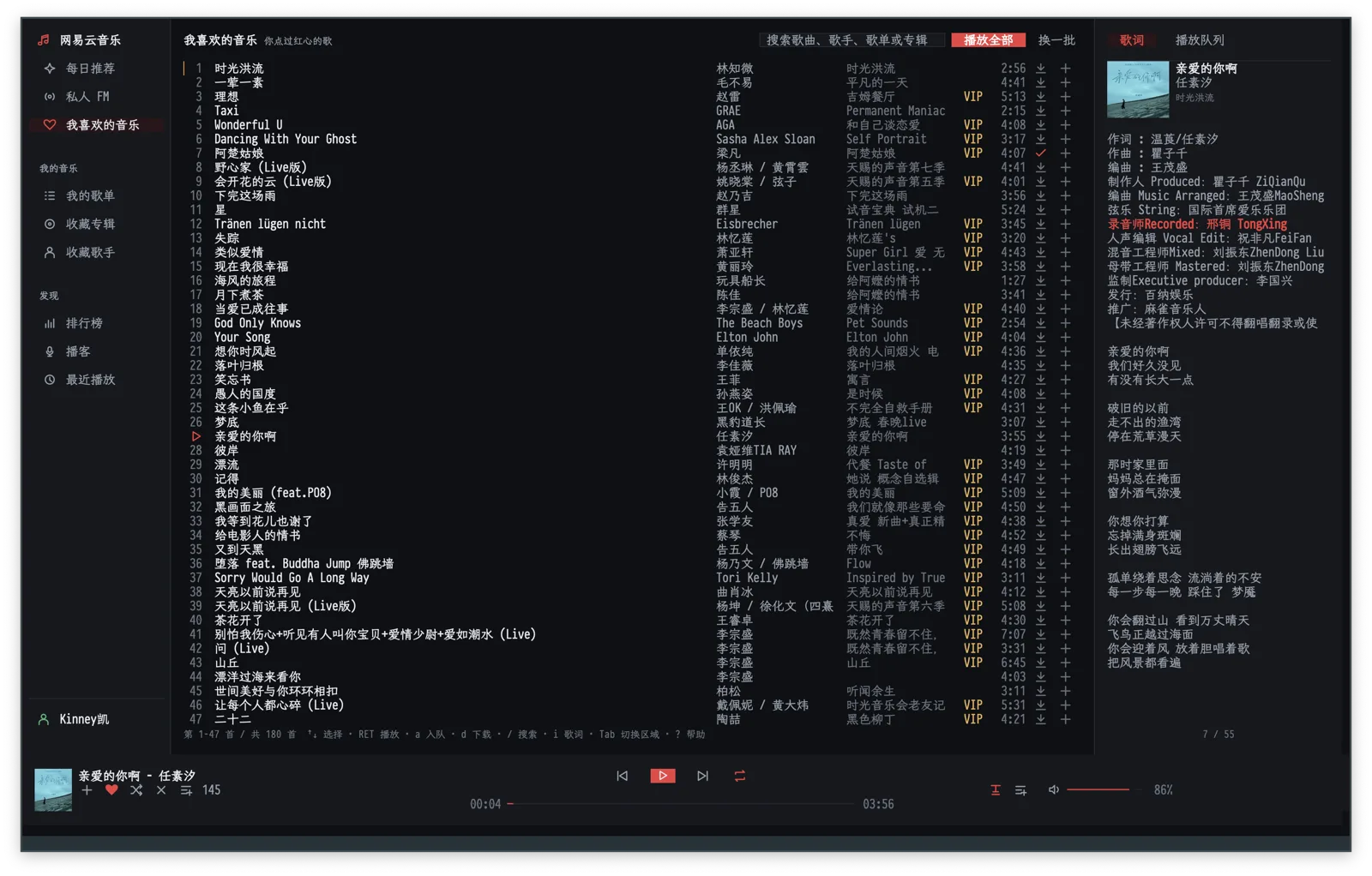This screenshot has height=876, width=1372.
Task: Open 收藏专辑 saved albums
Action: coord(80,225)
